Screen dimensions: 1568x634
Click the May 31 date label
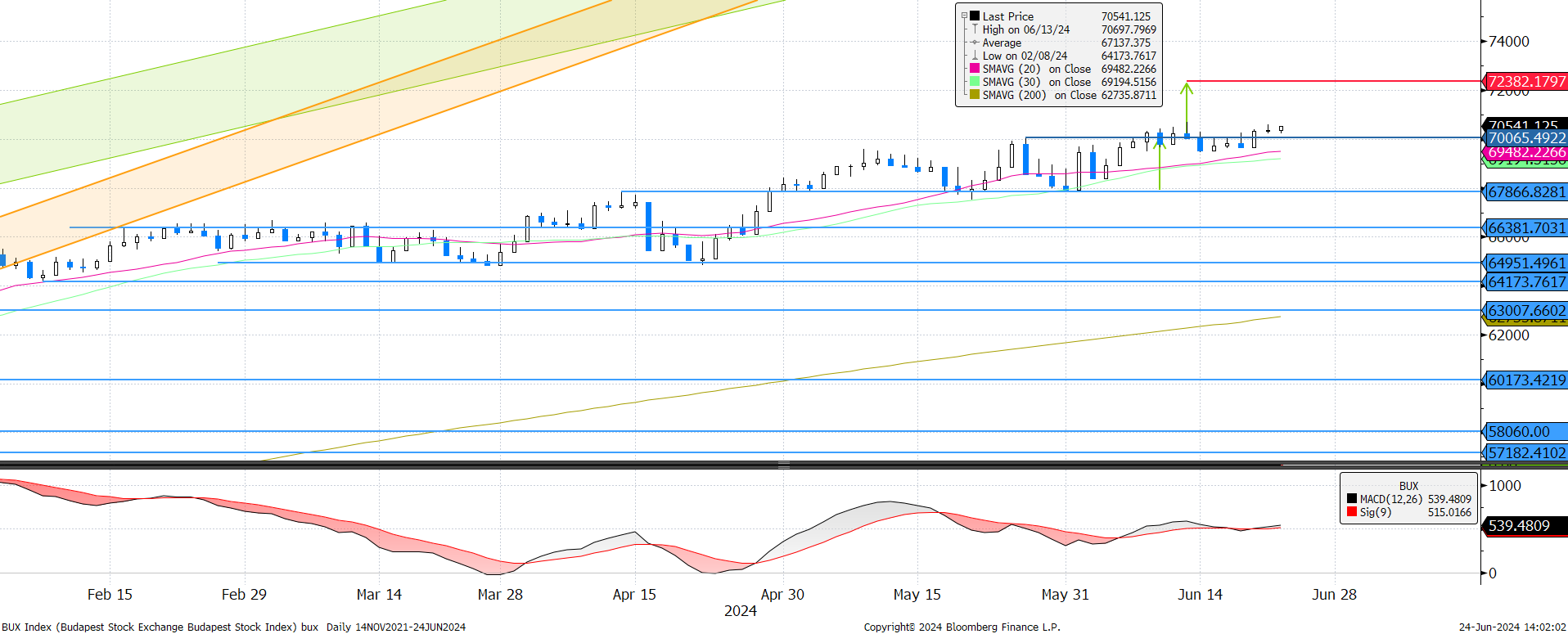click(1065, 595)
